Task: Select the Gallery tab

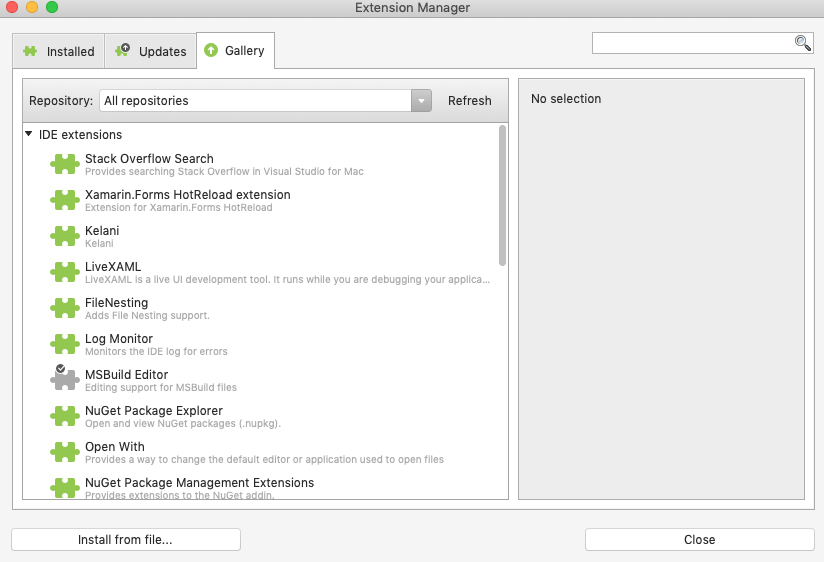Action: [x=235, y=50]
